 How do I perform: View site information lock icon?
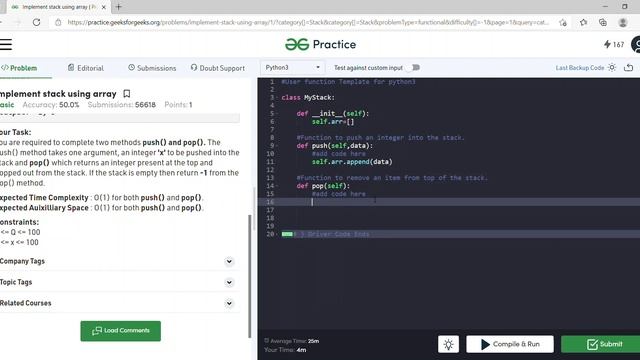pyautogui.click(x=58, y=22)
